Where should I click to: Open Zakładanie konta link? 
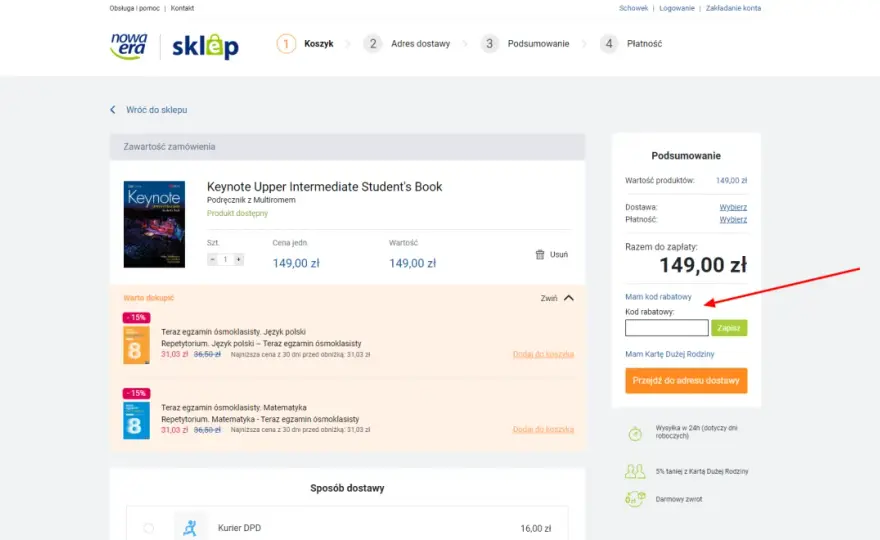pos(734,8)
